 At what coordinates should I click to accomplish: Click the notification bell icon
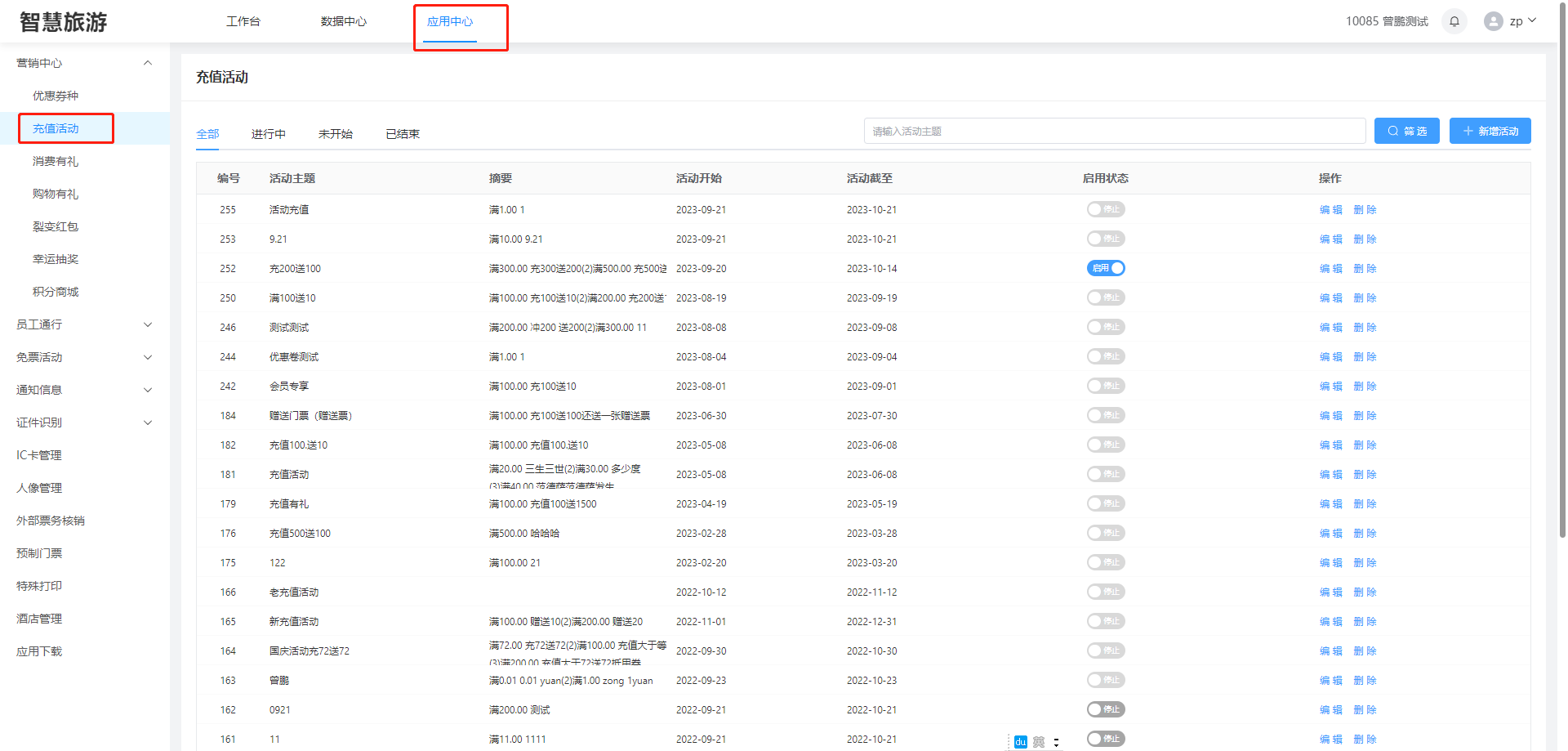(1454, 22)
